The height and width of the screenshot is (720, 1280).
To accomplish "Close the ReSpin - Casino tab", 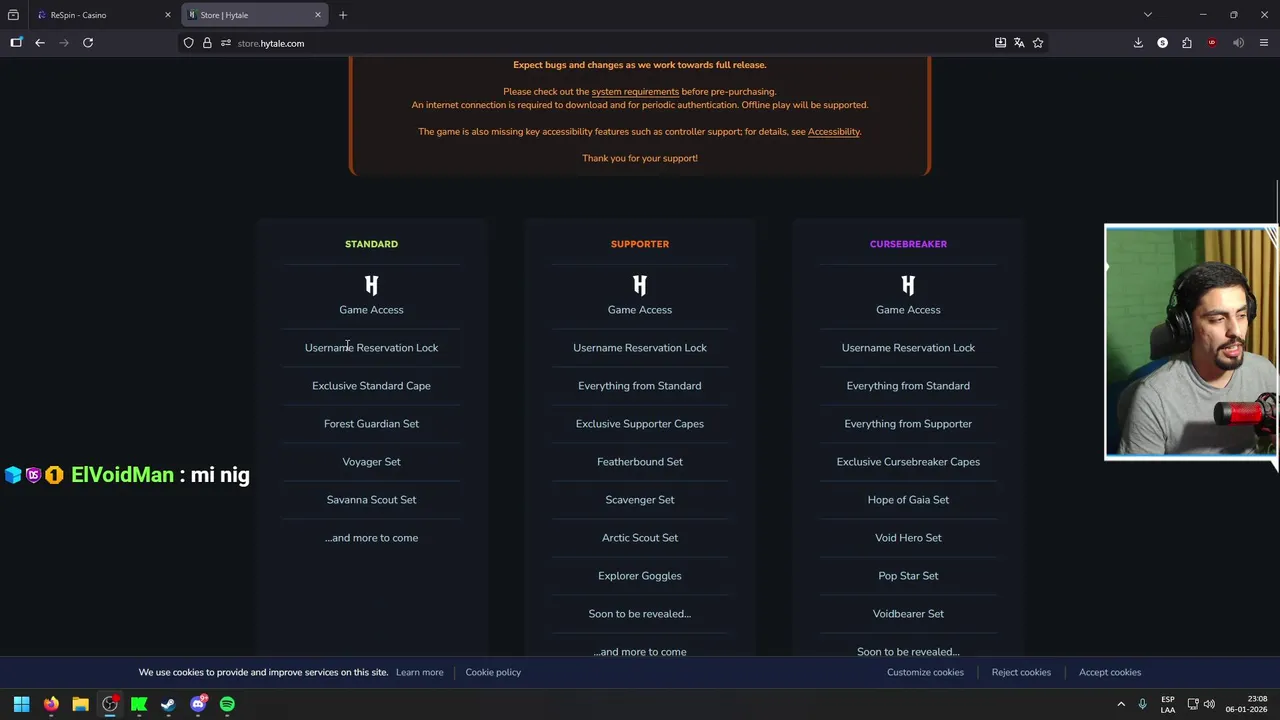I will (168, 15).
